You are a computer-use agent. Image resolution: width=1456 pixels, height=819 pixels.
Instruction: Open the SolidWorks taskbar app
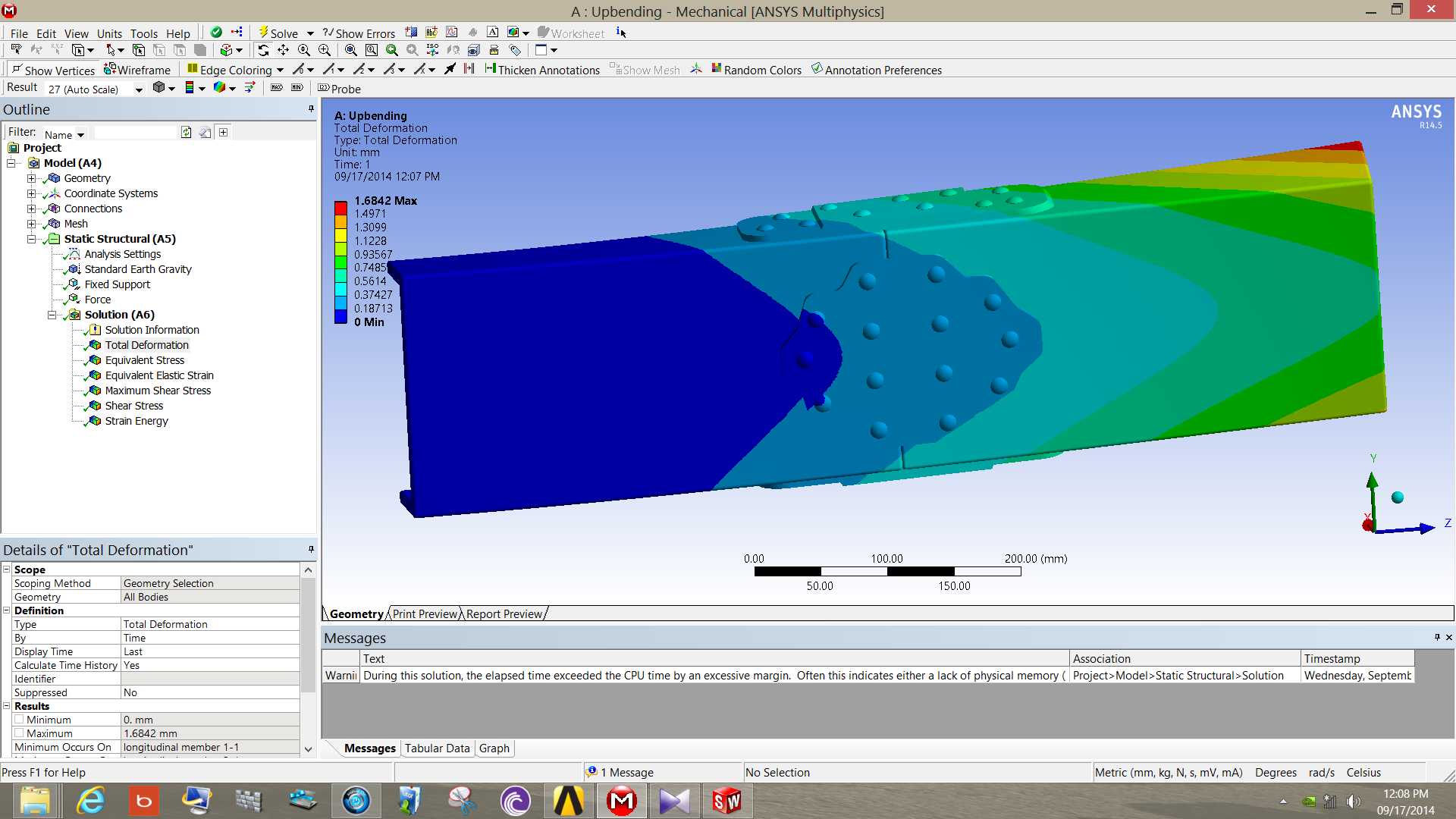726,801
